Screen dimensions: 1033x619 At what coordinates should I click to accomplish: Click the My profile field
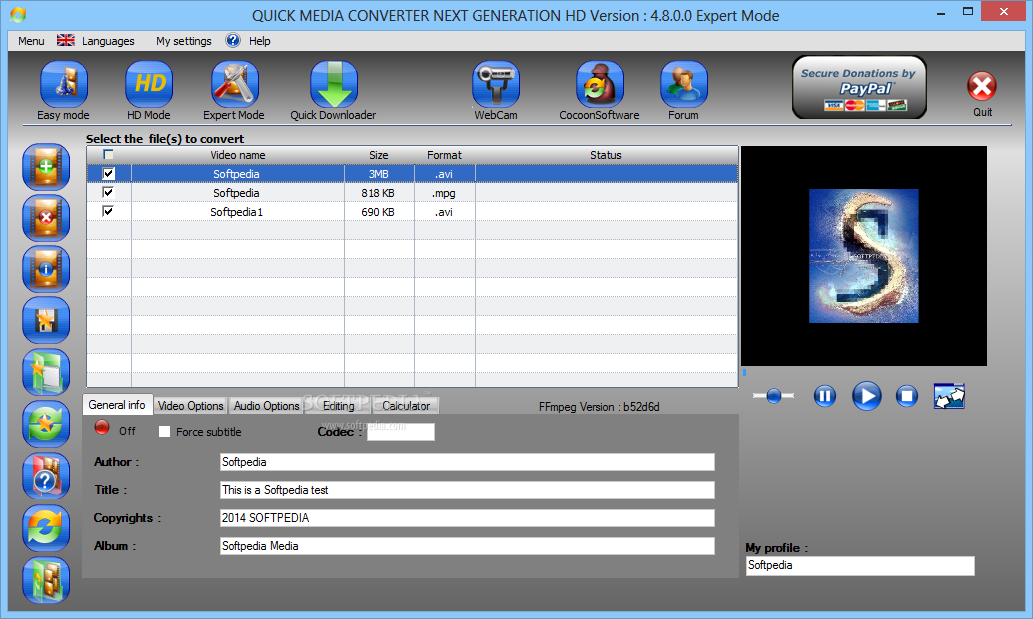[860, 566]
